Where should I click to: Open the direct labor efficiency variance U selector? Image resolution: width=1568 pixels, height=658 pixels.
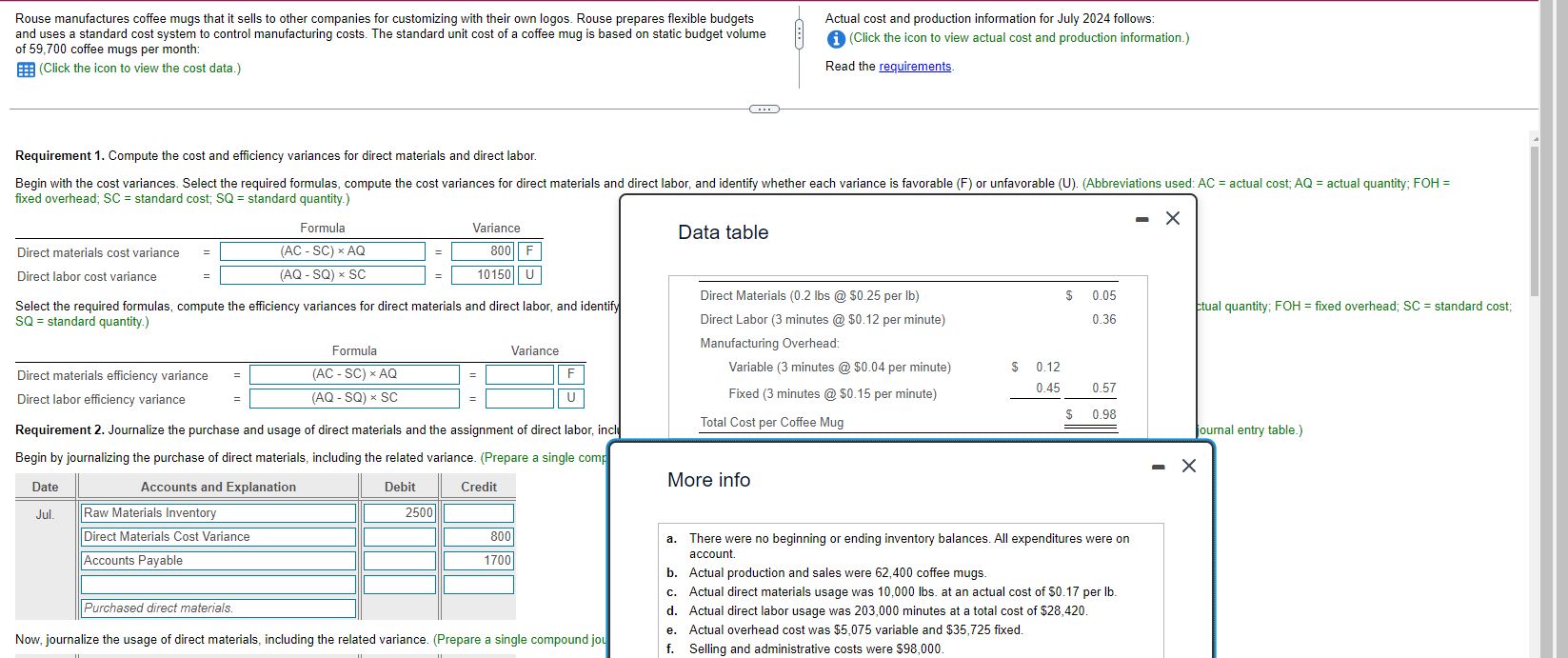569,398
